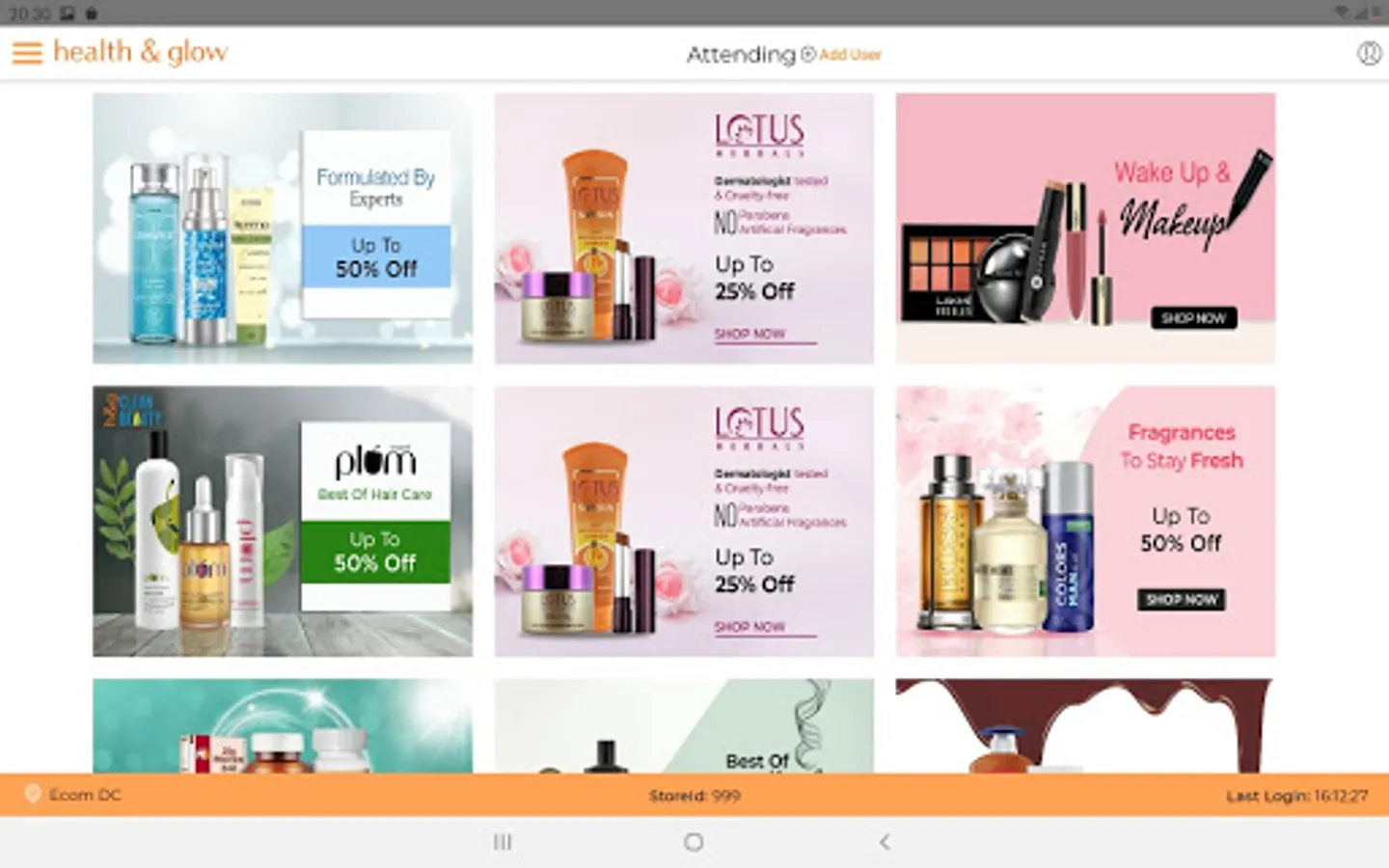Tap the health & glow logo
Screen dimensions: 1389x868
tap(141, 52)
